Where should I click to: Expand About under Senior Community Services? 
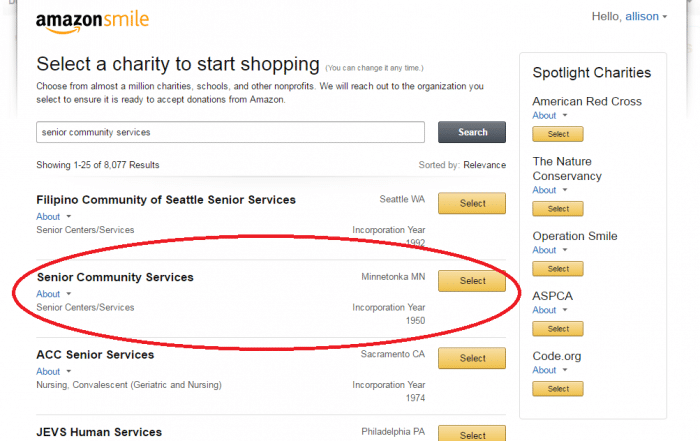(x=54, y=294)
